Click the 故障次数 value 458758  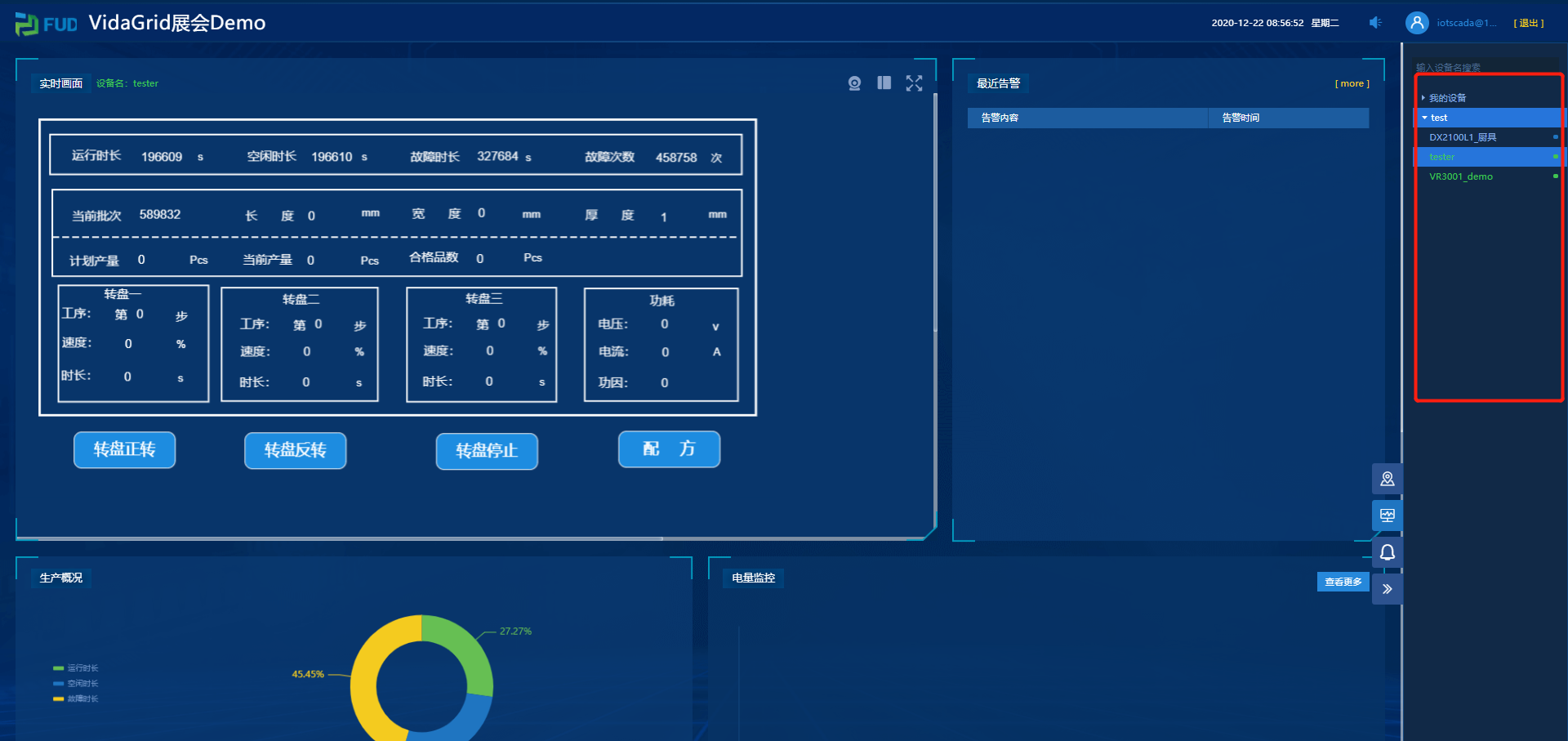(x=676, y=158)
